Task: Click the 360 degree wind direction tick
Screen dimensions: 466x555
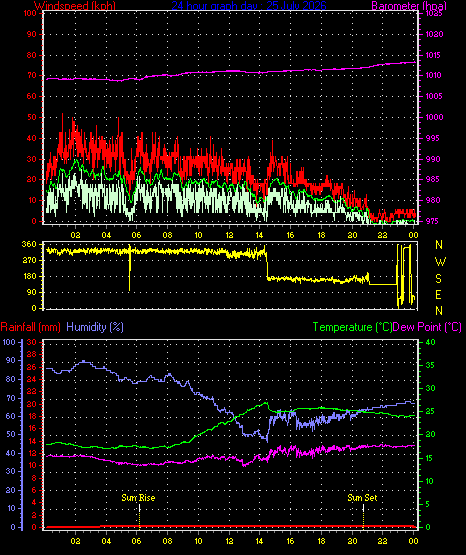Action: pyautogui.click(x=29, y=244)
